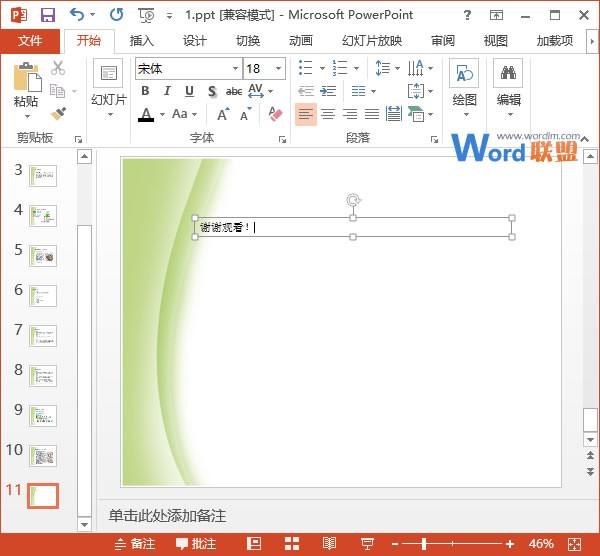Select slide 5 thumbnail
The width and height of the screenshot is (600, 556).
[43, 256]
